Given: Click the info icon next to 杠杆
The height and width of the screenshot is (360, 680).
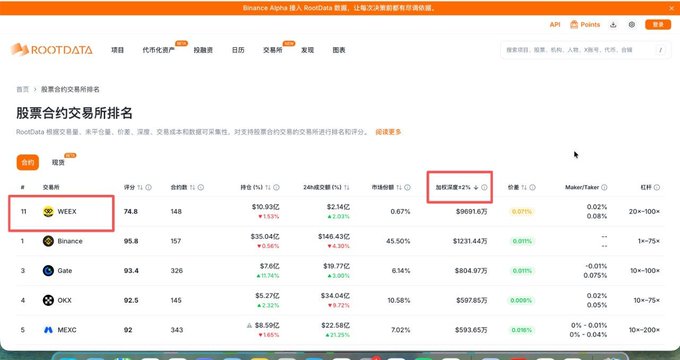Looking at the screenshot, I should point(657,187).
